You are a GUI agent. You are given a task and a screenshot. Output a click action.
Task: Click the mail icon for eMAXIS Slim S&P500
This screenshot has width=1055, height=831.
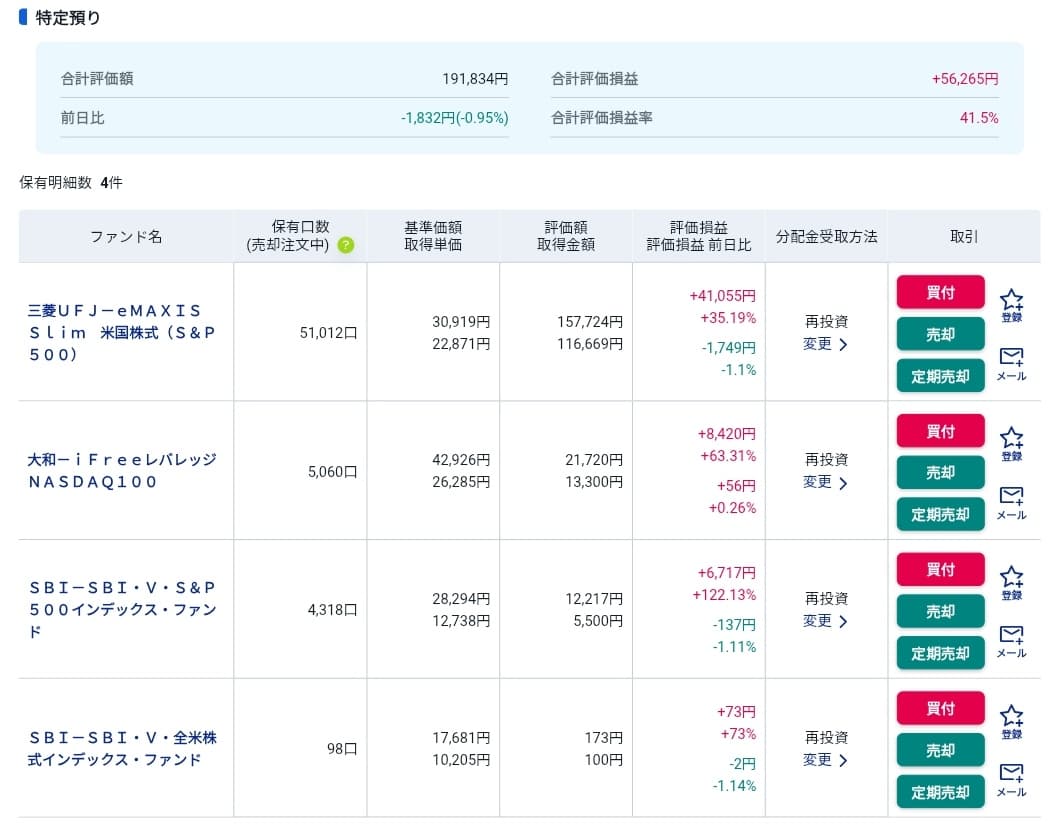pyautogui.click(x=1011, y=360)
